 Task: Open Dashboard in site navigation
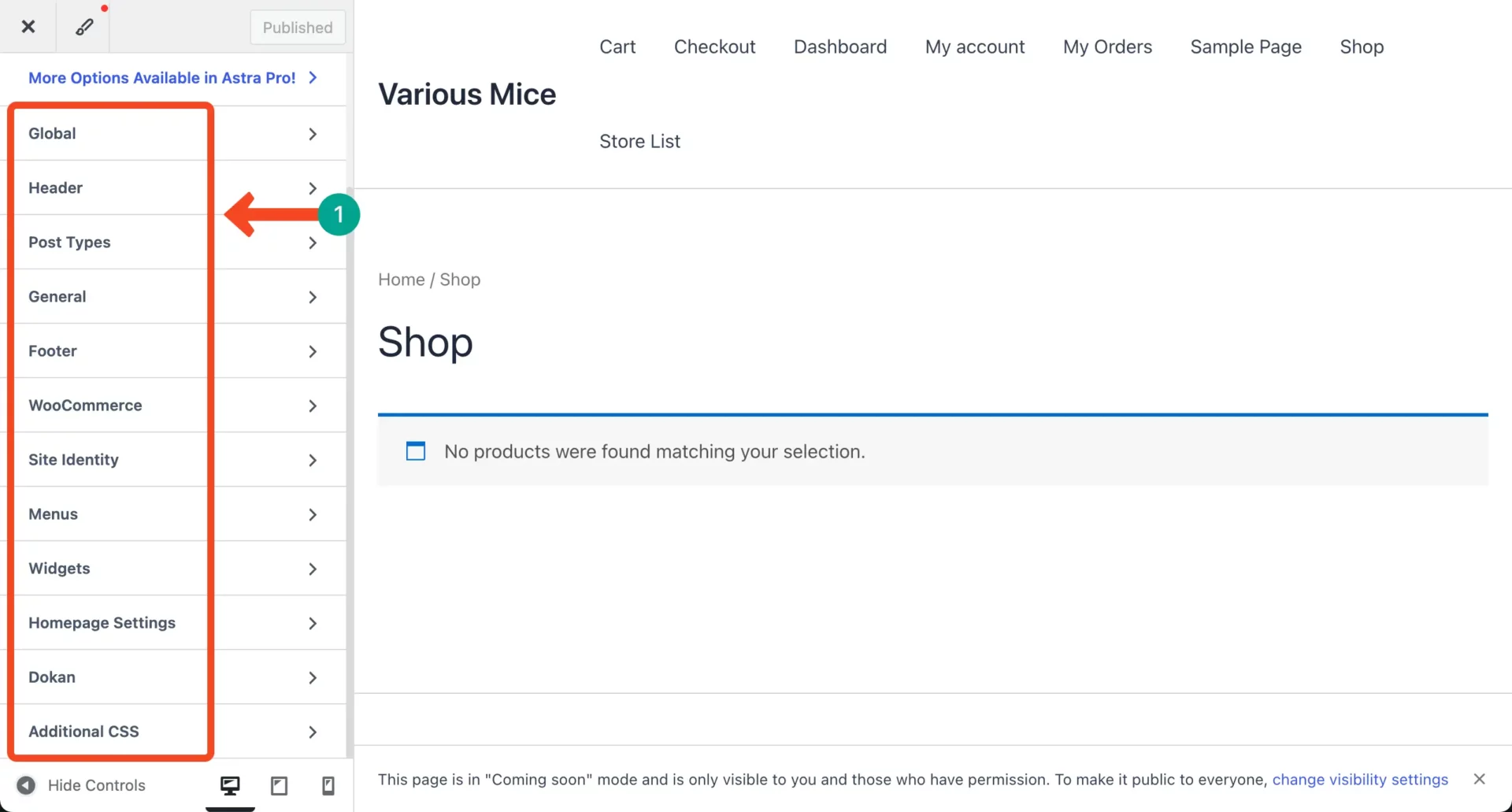pyautogui.click(x=840, y=46)
